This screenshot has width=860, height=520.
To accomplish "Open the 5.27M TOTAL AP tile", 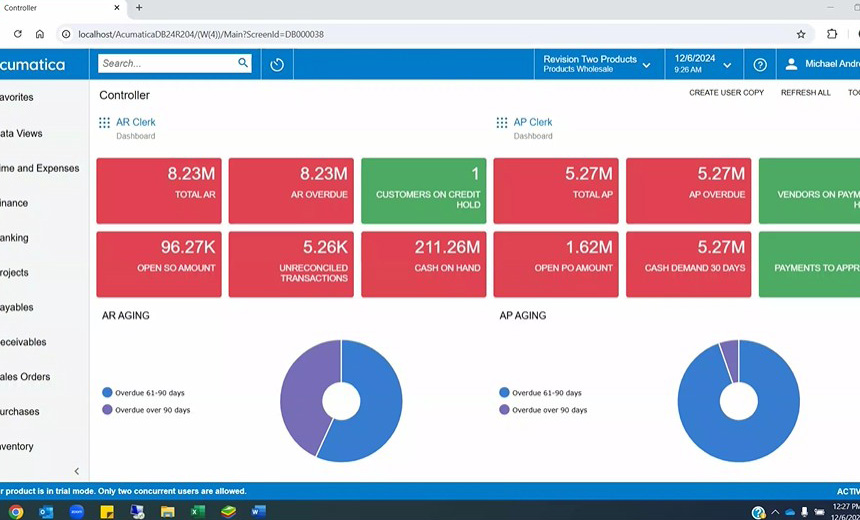I will (x=556, y=191).
